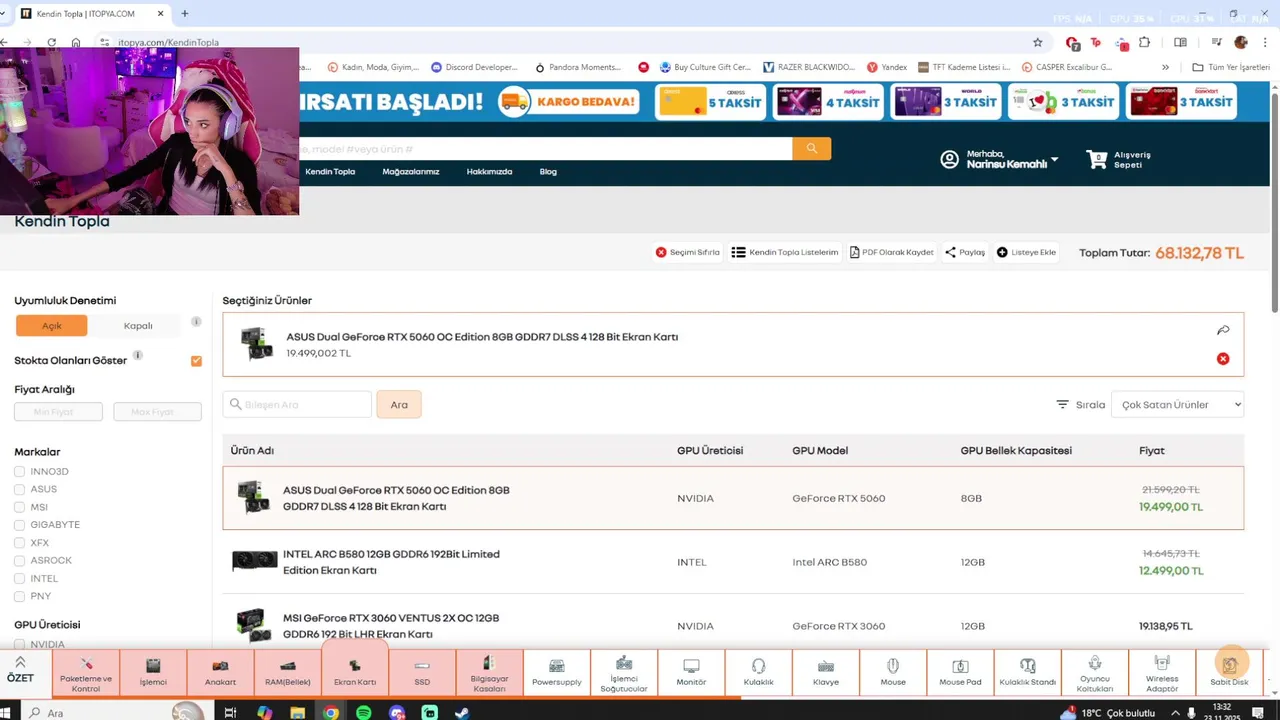Open the Klavye category
The width and height of the screenshot is (1280, 720).
coord(826,675)
